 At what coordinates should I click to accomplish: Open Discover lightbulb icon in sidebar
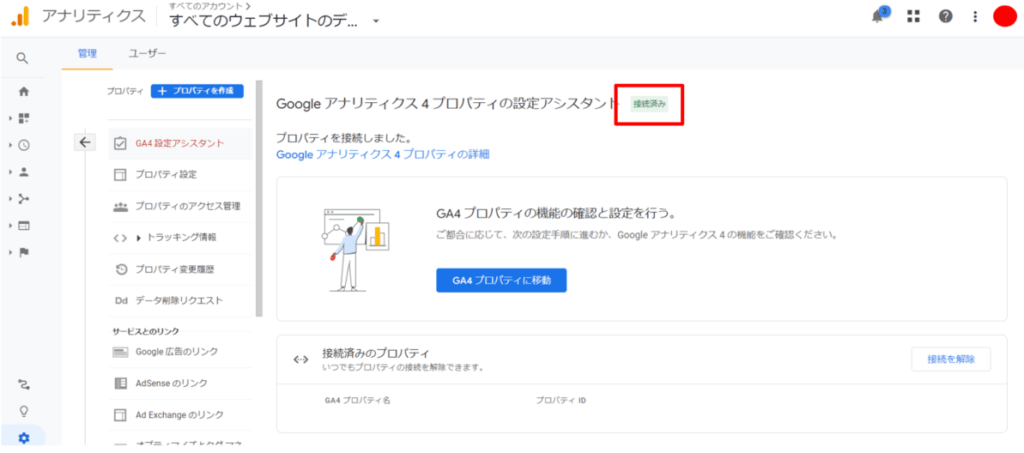tap(24, 411)
